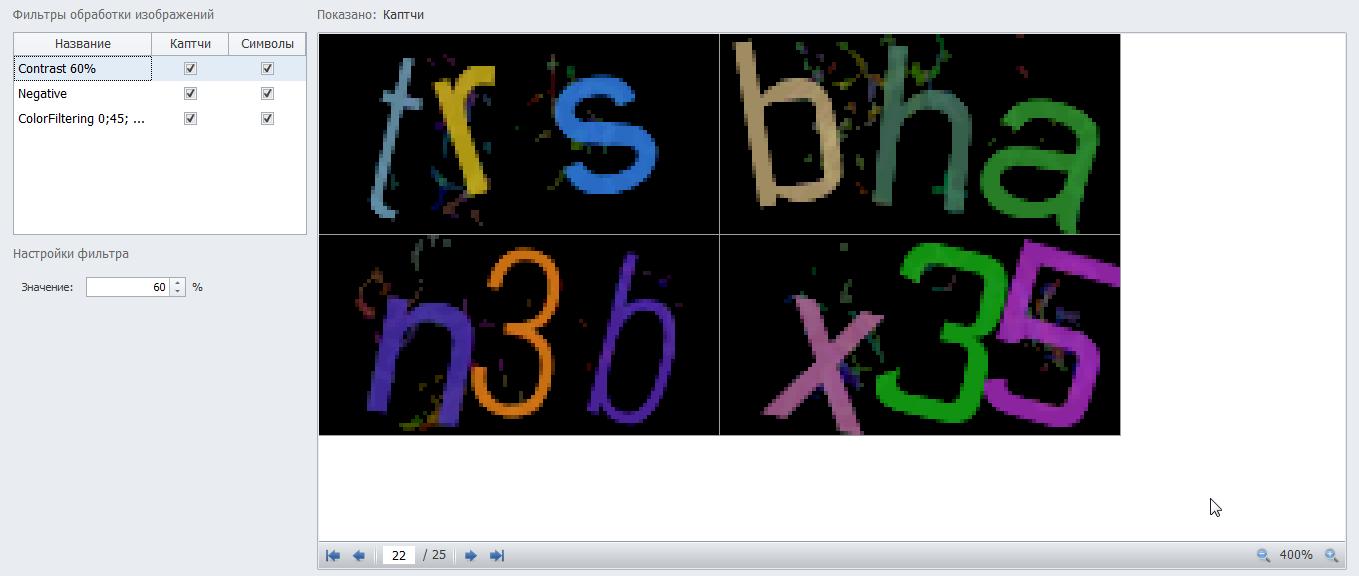Screen dimensions: 1359x576
Task: Click the 400% zoom level text
Action: point(1296,555)
